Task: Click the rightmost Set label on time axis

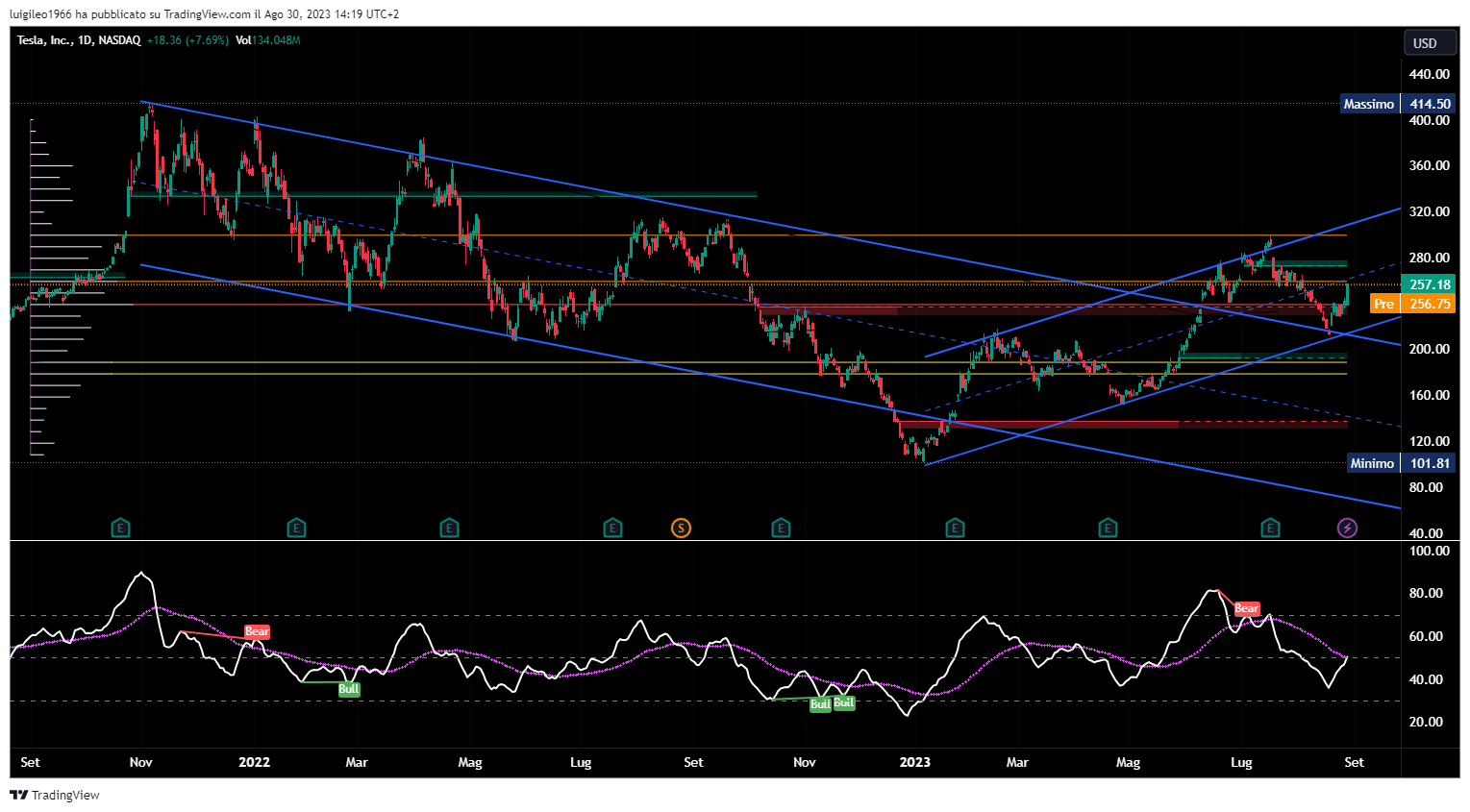Action: pos(1354,762)
